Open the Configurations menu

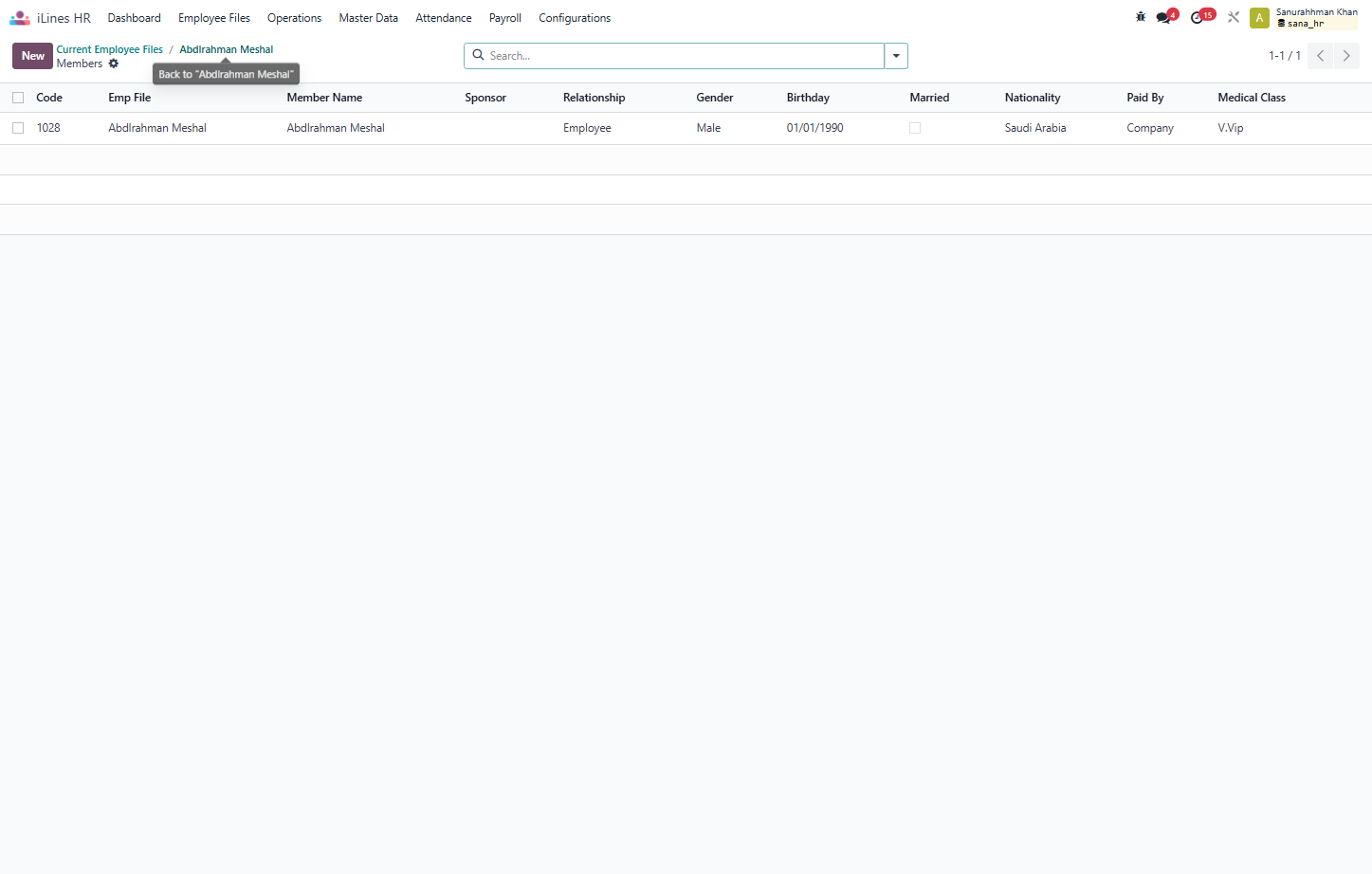click(x=575, y=18)
